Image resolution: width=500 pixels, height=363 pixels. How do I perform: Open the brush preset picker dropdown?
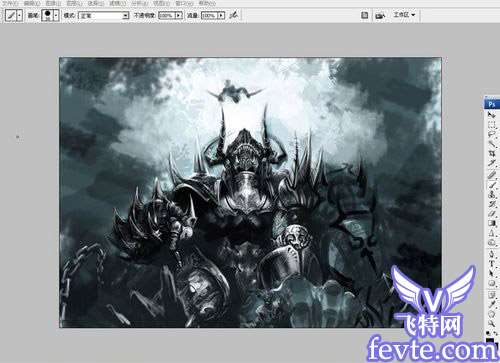click(56, 15)
